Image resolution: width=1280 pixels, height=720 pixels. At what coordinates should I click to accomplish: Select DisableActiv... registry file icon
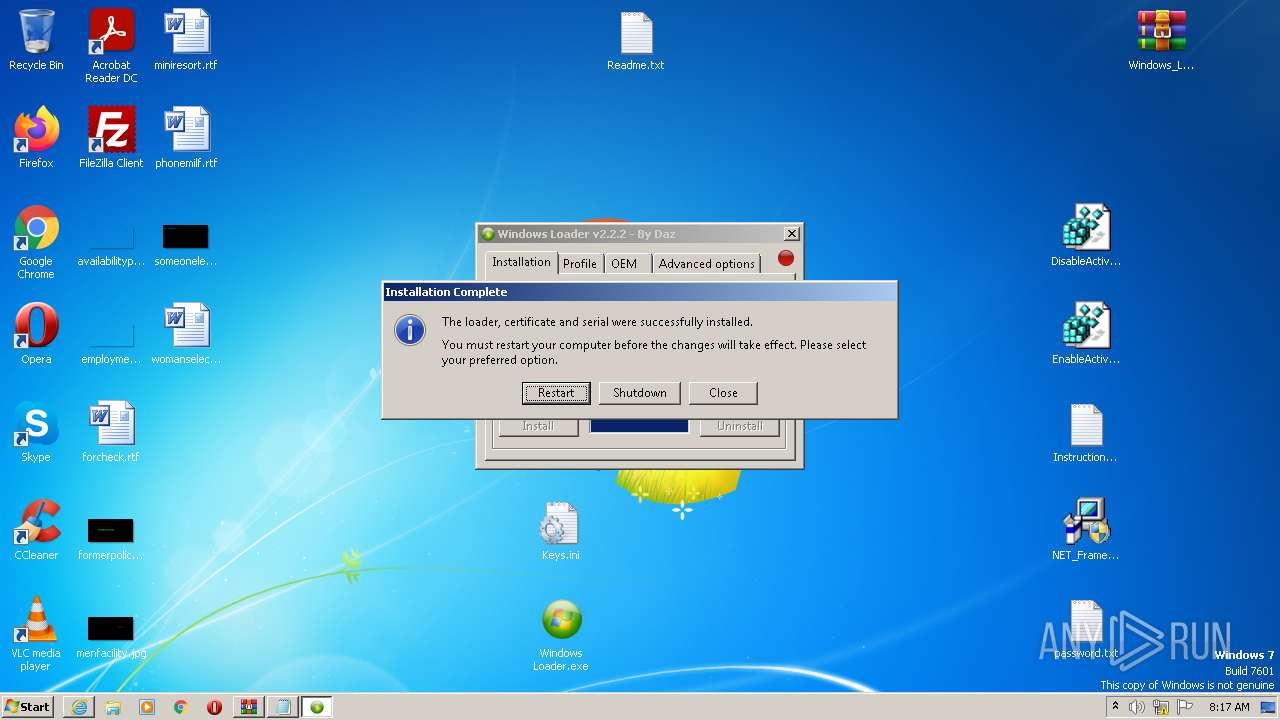pyautogui.click(x=1086, y=236)
